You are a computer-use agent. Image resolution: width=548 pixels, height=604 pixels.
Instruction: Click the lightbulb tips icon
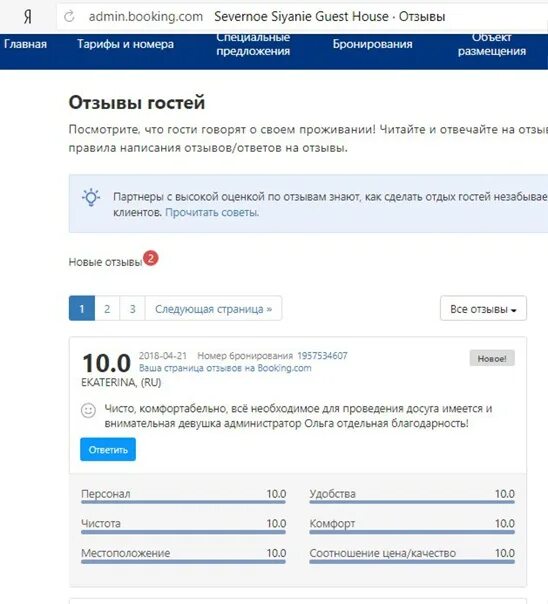click(x=91, y=198)
